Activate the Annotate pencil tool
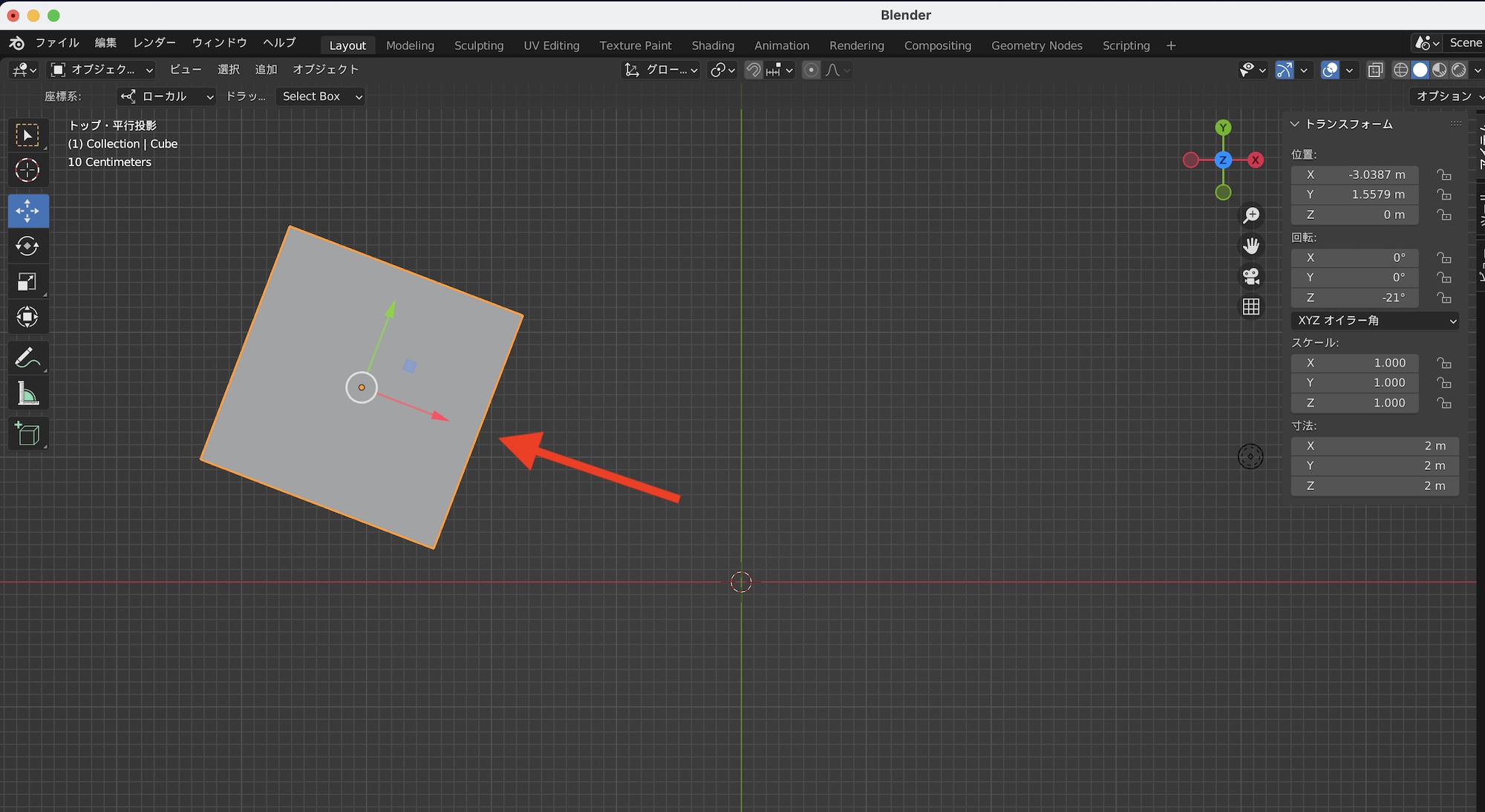The image size is (1485, 812). tap(27, 358)
